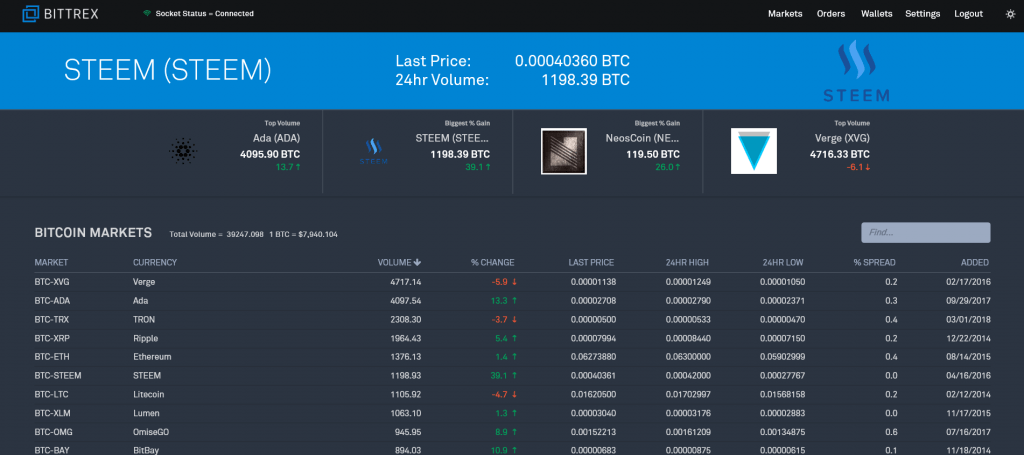Screen dimensions: 1024x455
Task: Open the BTC-ETH market row
Action: tap(51, 357)
